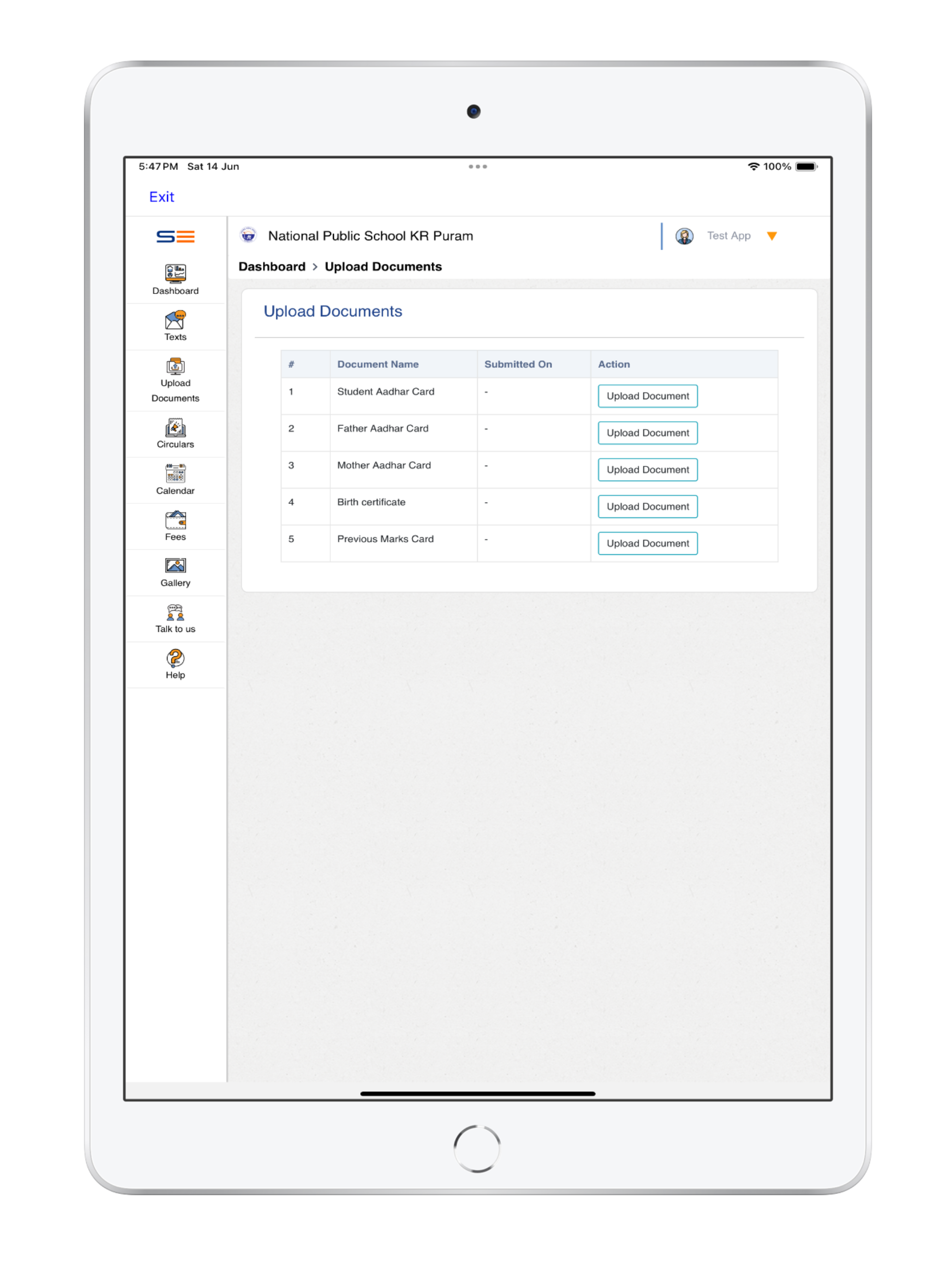Tap the home indicator bar

coord(477,1094)
